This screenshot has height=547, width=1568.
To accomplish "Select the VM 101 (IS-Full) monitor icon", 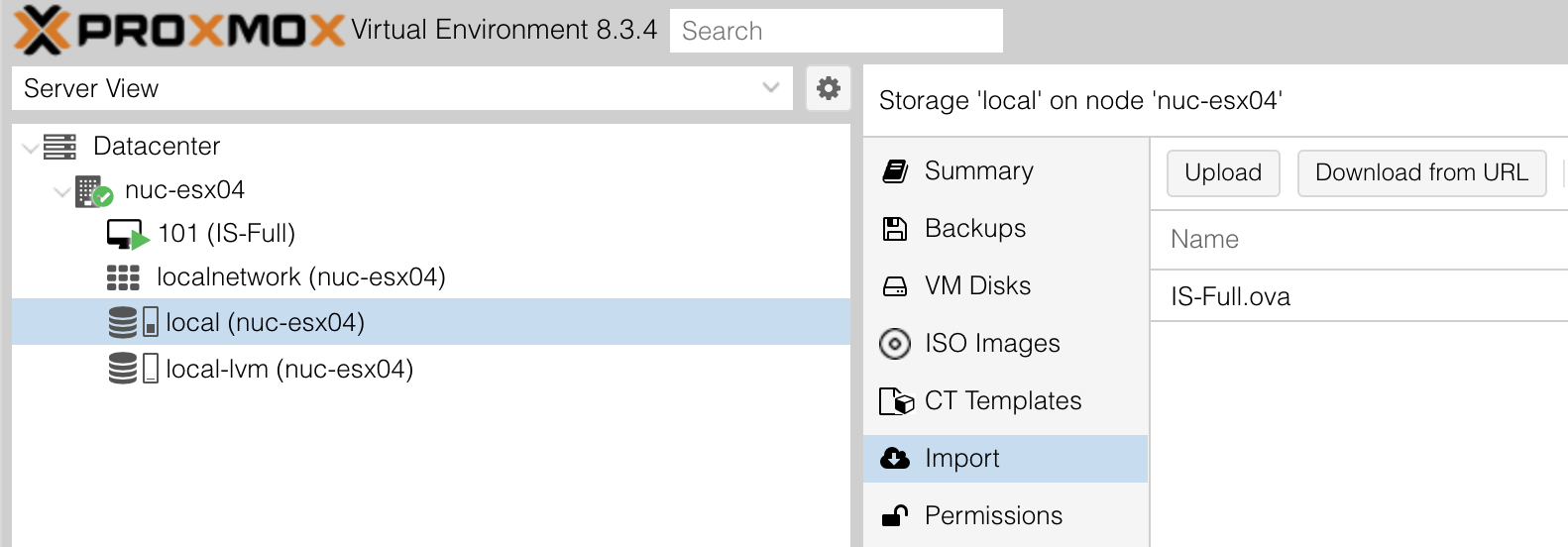I will (128, 235).
